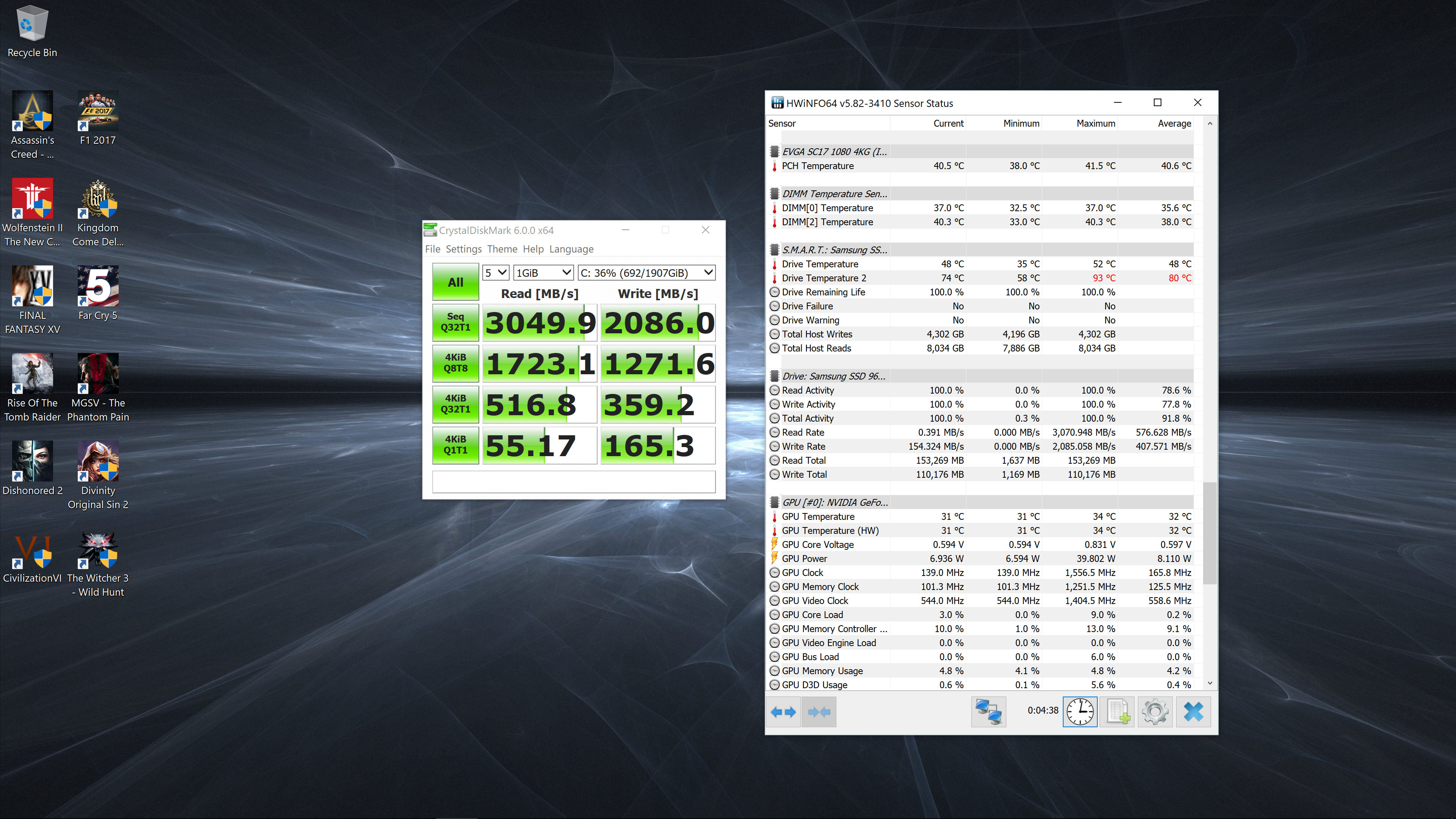Open CrystalDiskMark Language menu

571,249
